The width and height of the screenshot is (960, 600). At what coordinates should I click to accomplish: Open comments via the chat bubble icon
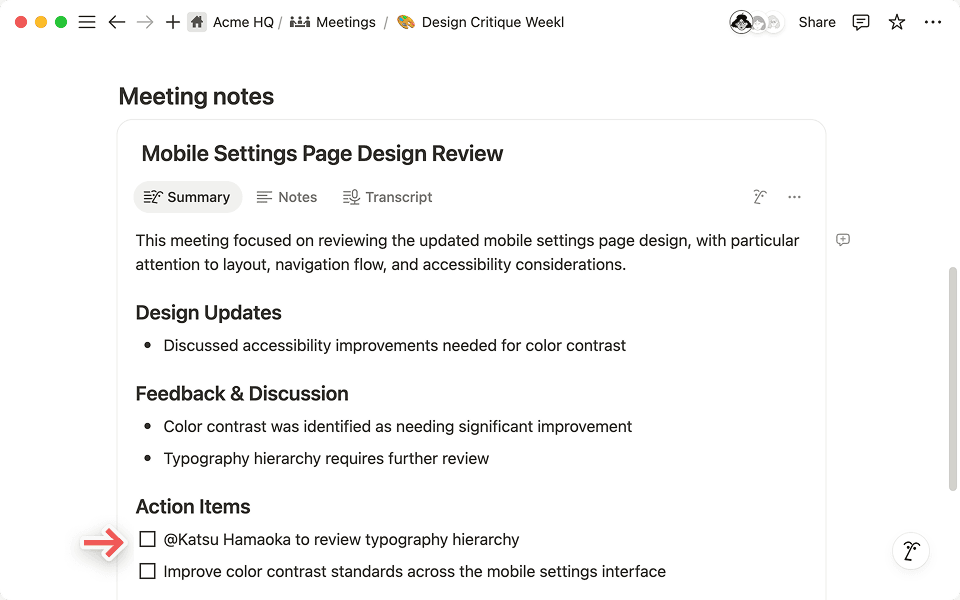tap(860, 21)
